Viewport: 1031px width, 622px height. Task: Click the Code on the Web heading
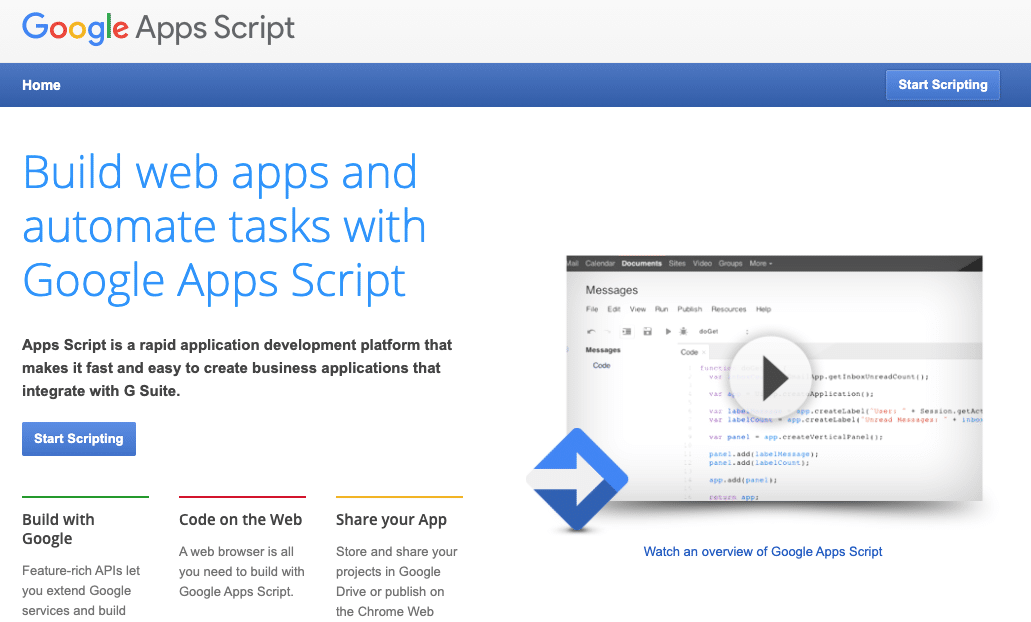[240, 519]
